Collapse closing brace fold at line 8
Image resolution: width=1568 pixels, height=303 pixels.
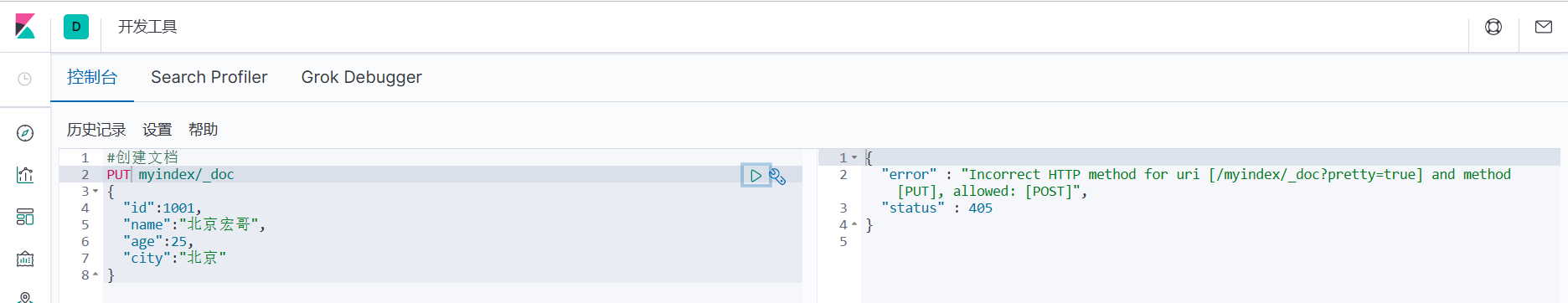click(x=95, y=275)
